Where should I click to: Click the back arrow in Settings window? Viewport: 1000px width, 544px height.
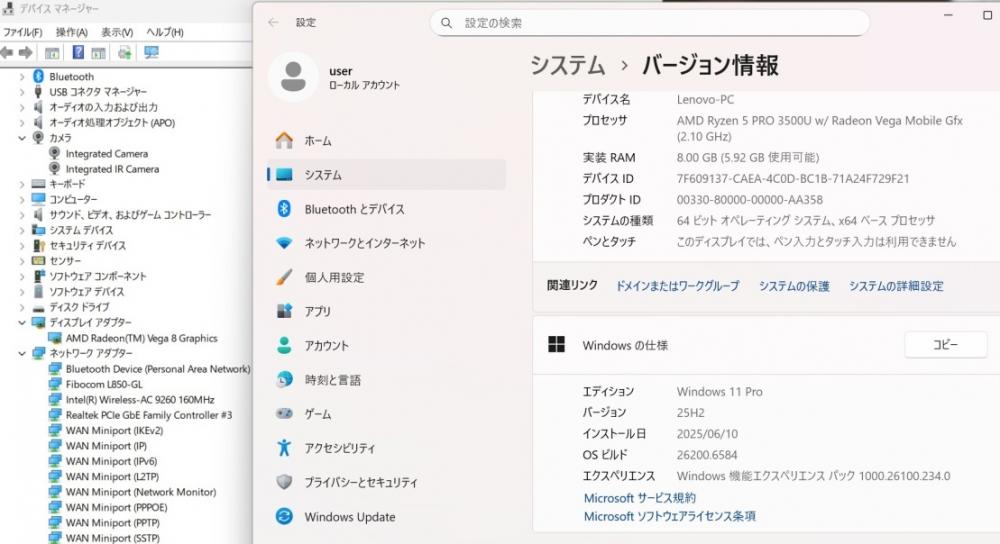coord(273,22)
